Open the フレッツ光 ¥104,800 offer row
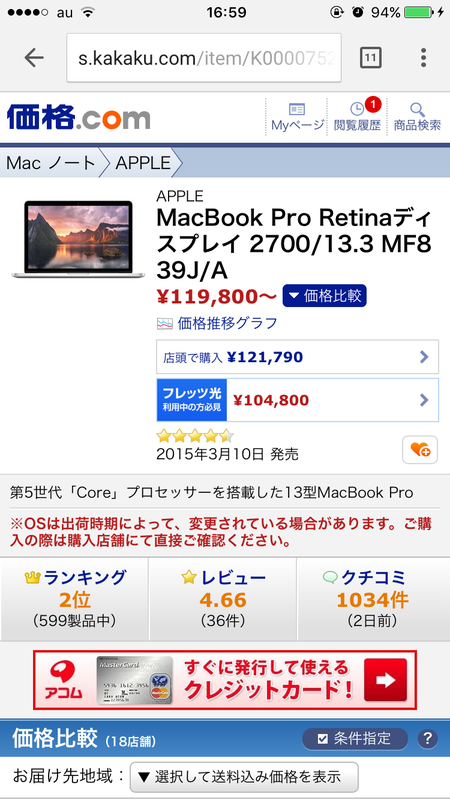The height and width of the screenshot is (800, 450). point(297,400)
